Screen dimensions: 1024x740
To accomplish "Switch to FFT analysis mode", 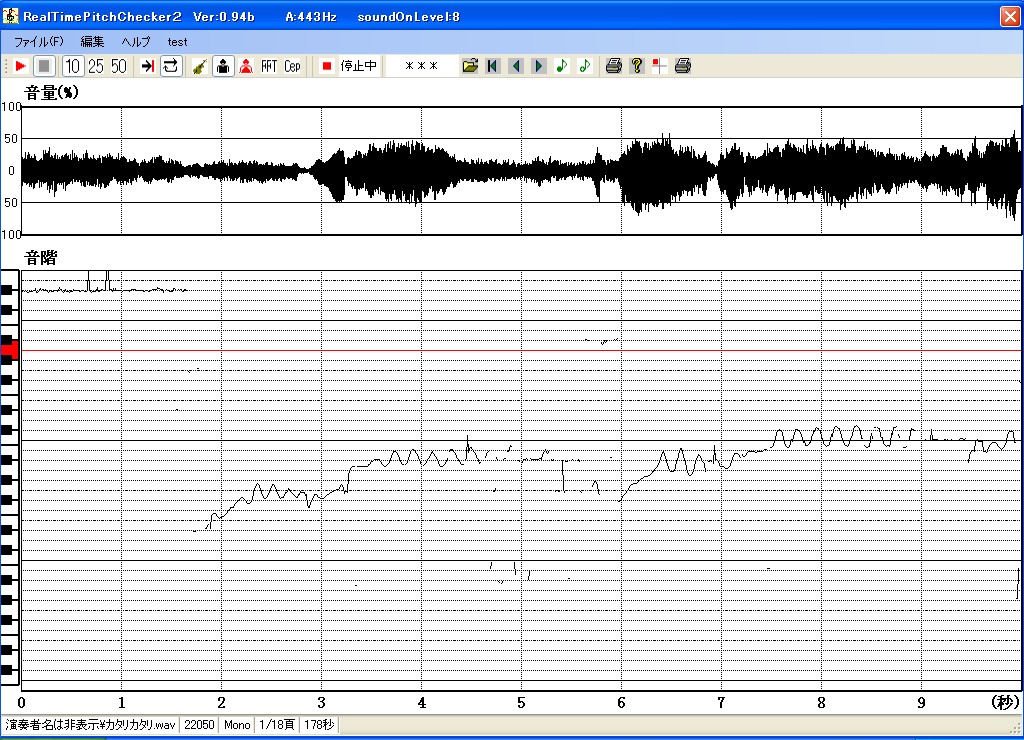I will 269,66.
